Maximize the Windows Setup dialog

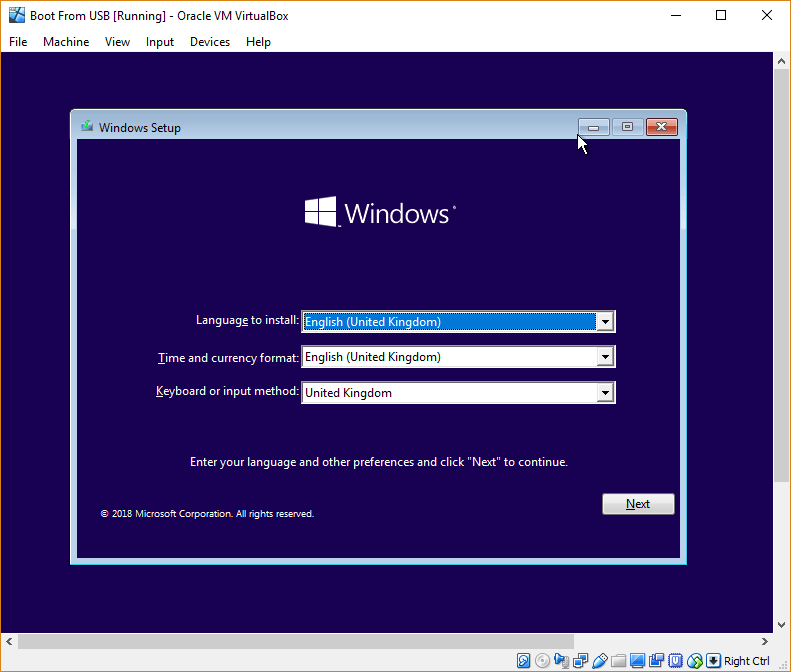pos(627,127)
